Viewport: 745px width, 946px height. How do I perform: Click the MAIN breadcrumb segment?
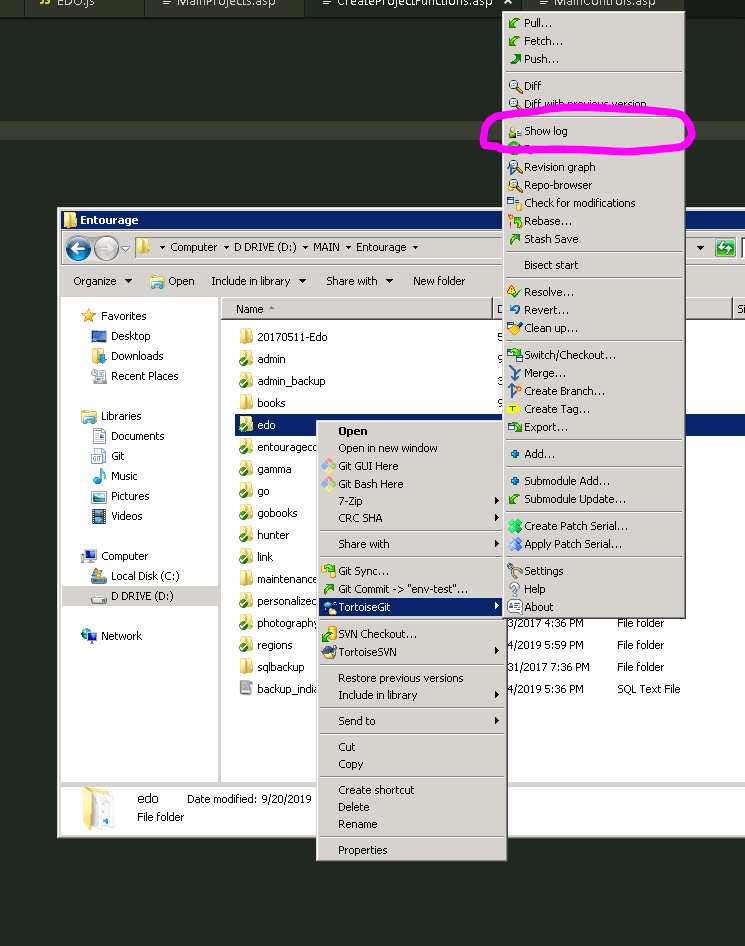pyautogui.click(x=326, y=247)
